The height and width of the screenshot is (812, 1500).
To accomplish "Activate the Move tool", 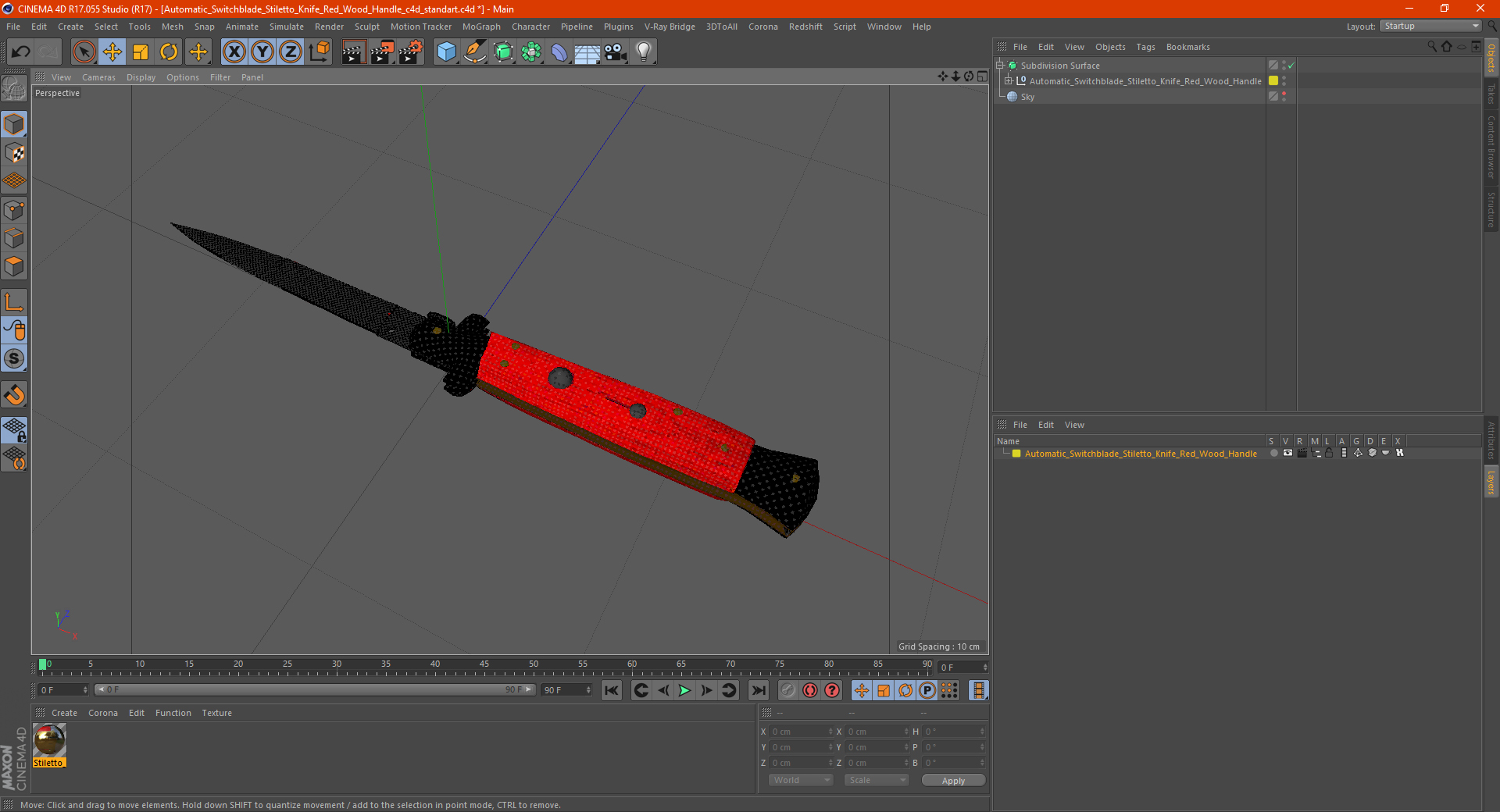I will coord(112,52).
